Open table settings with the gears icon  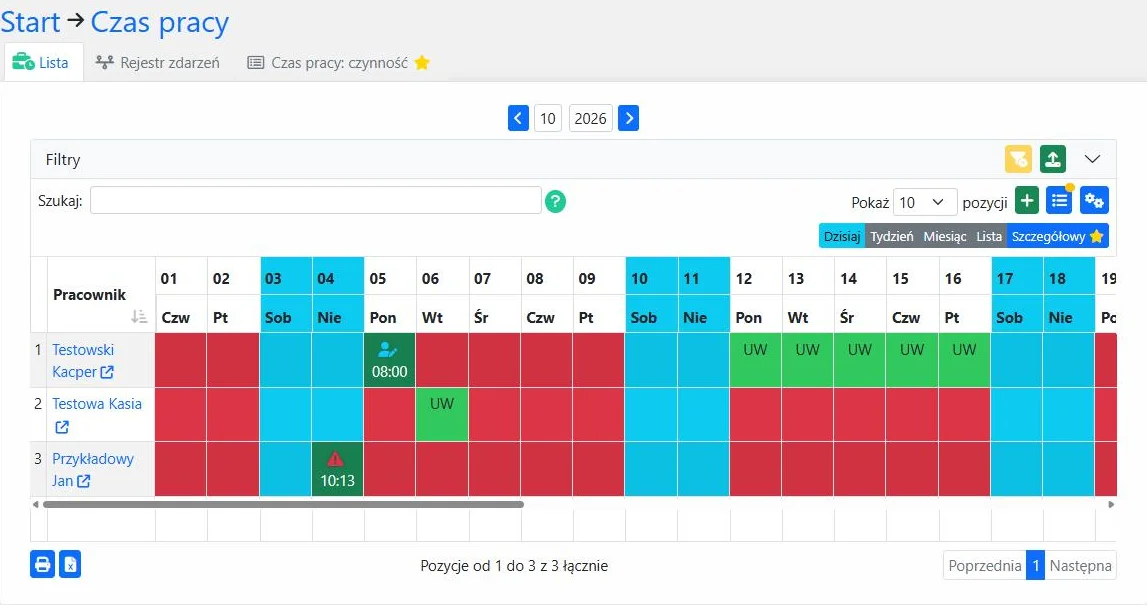(x=1094, y=200)
